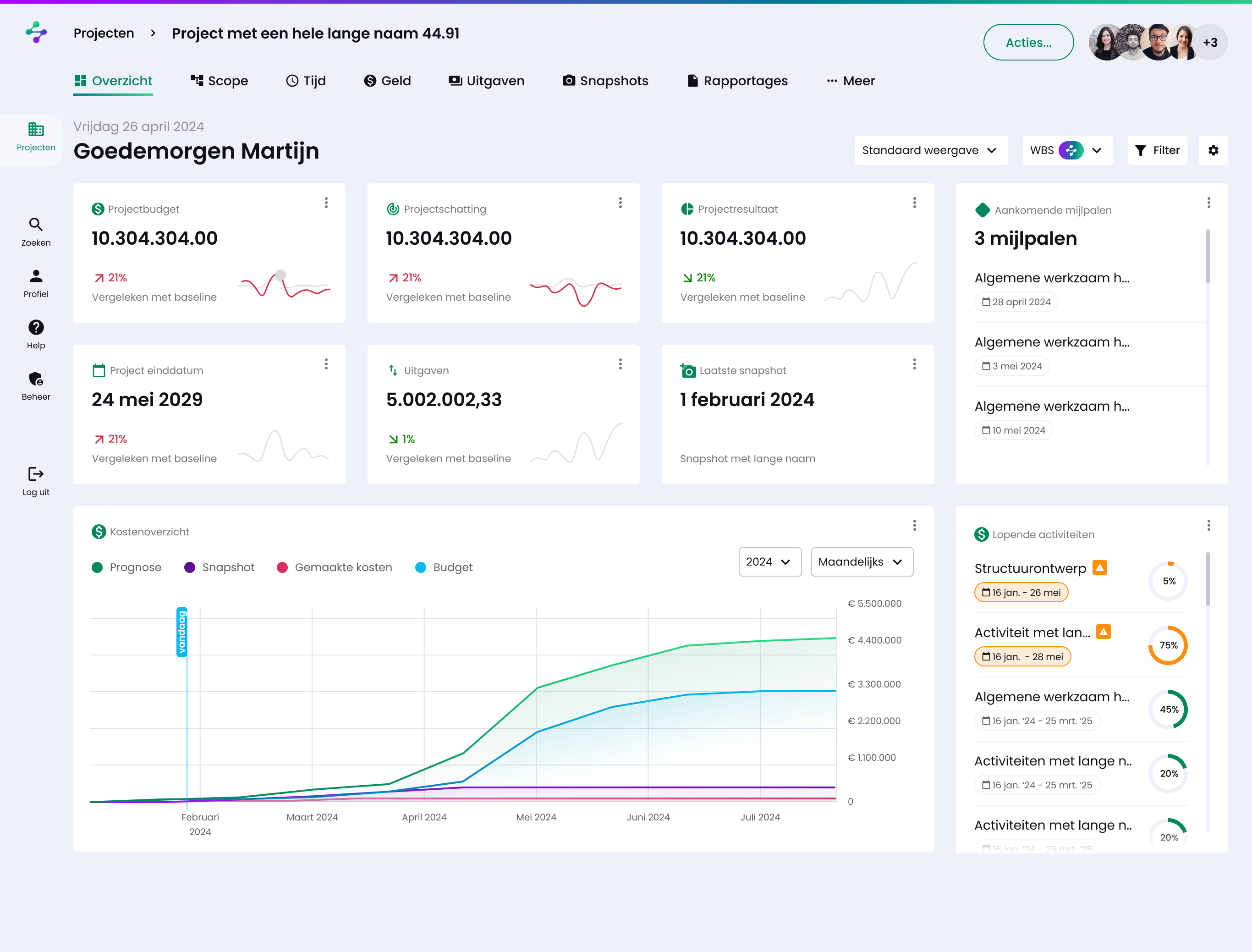Open Projectbudget card options menu
Screen dimensions: 1252x952
tap(326, 203)
